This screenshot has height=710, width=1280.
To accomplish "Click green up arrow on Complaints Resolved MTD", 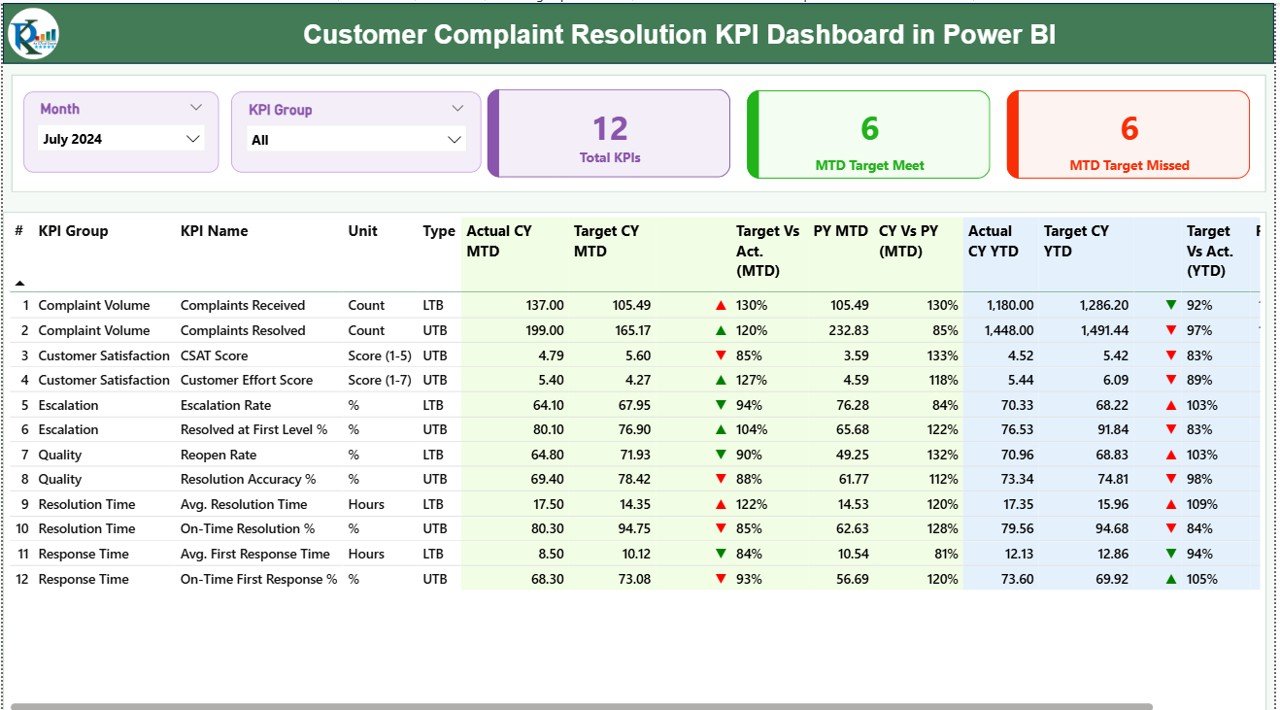I will [x=720, y=331].
